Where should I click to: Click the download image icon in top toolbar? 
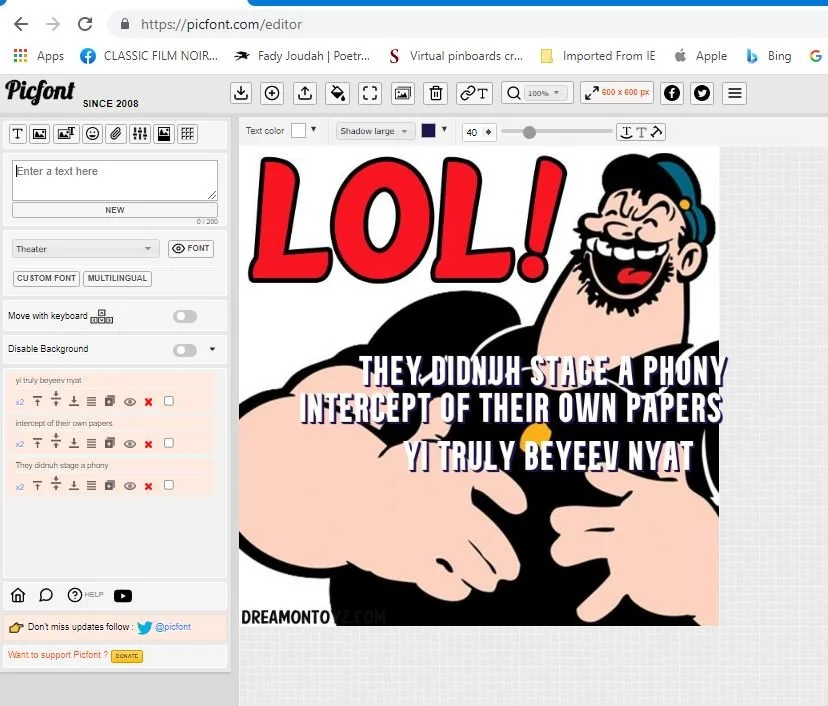(241, 93)
